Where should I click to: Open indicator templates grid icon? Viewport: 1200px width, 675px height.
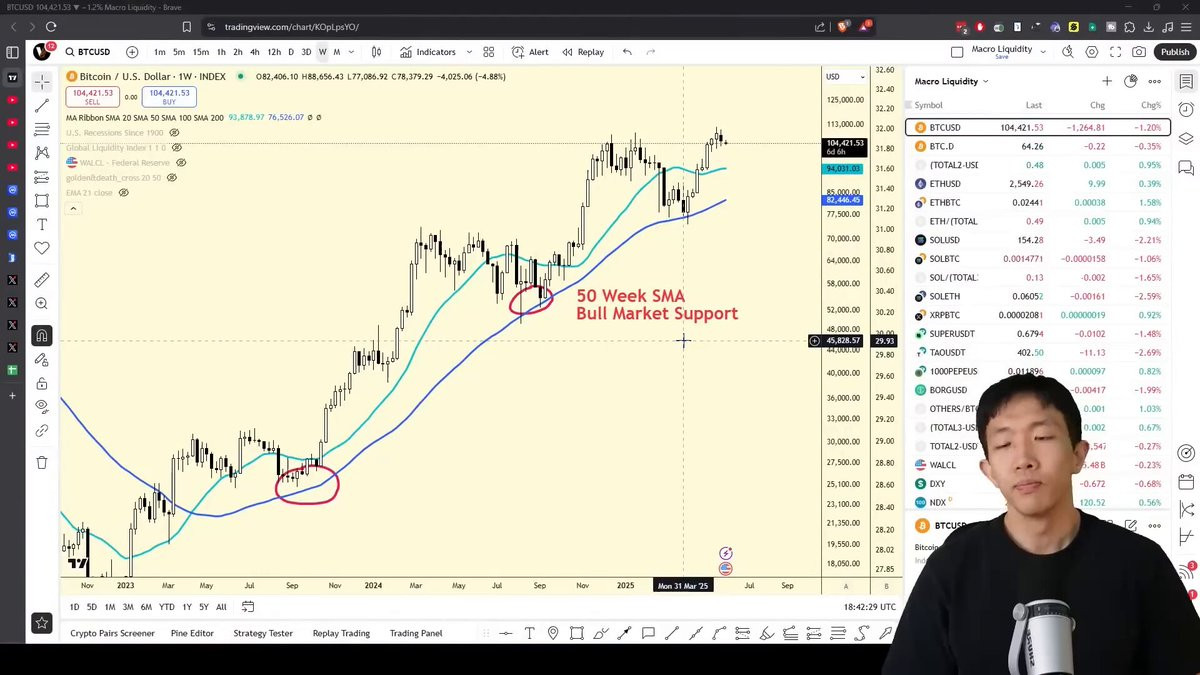tap(489, 52)
